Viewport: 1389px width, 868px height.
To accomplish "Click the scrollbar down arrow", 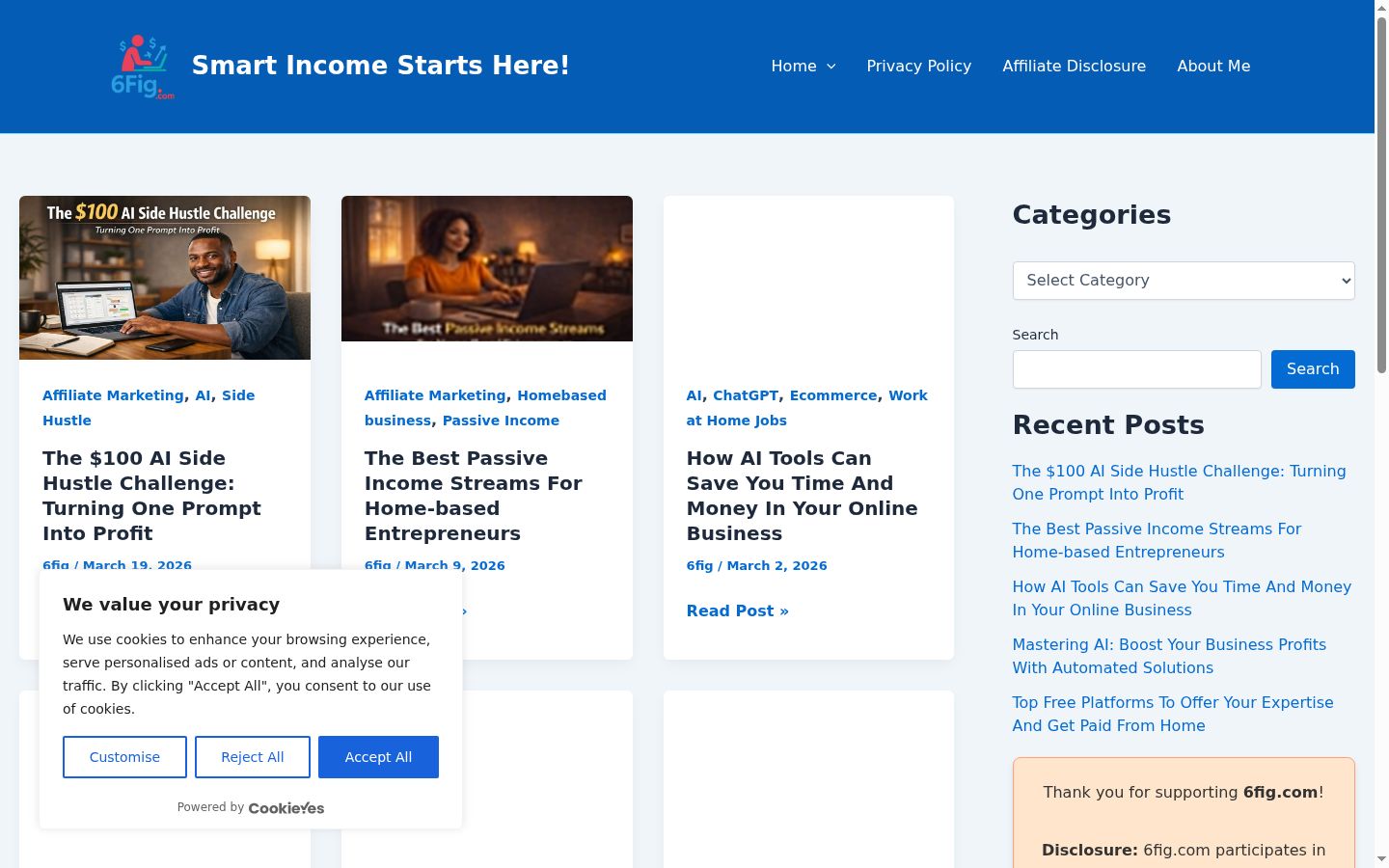I will pyautogui.click(x=1381, y=859).
